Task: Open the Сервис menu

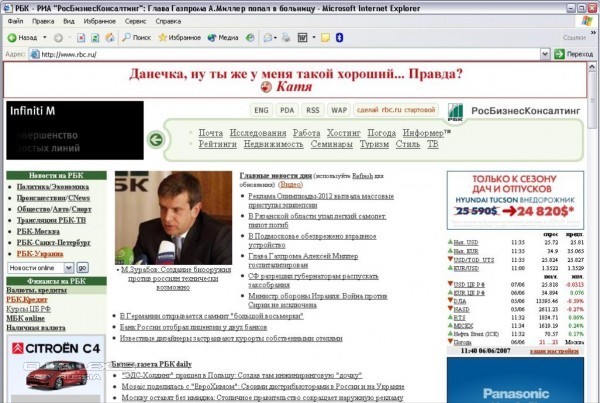Action: 137,20
